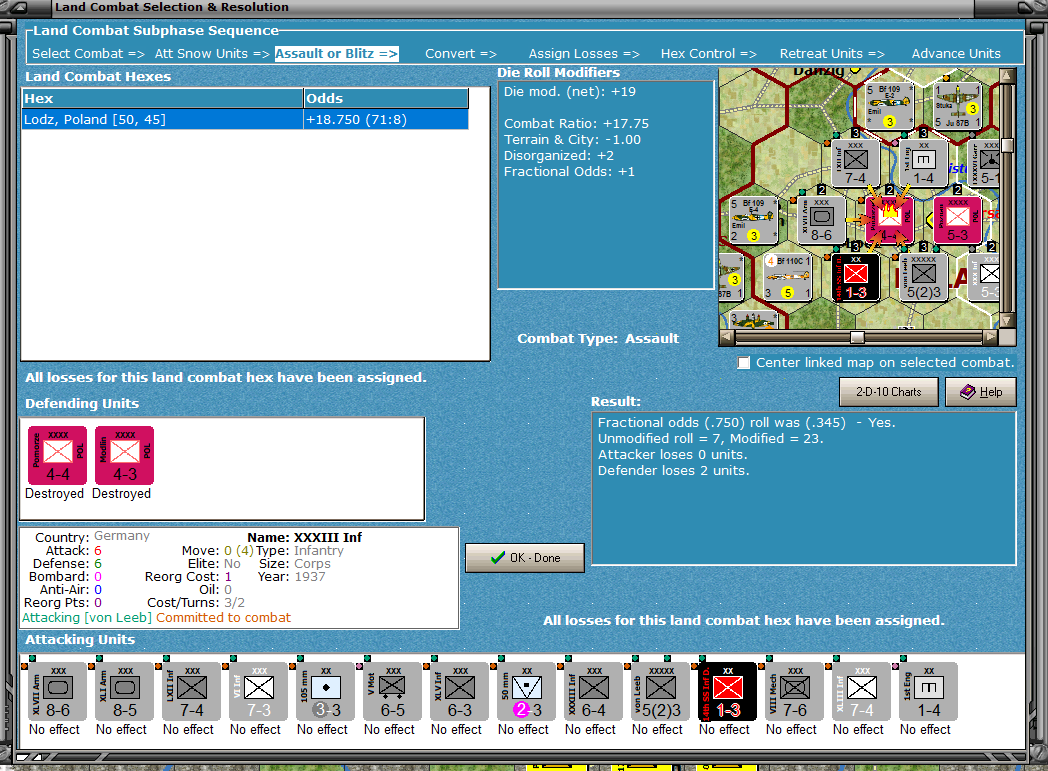Select the Lodz, Poland combat hex row
Screen dimensions: 1048x771
click(245, 120)
